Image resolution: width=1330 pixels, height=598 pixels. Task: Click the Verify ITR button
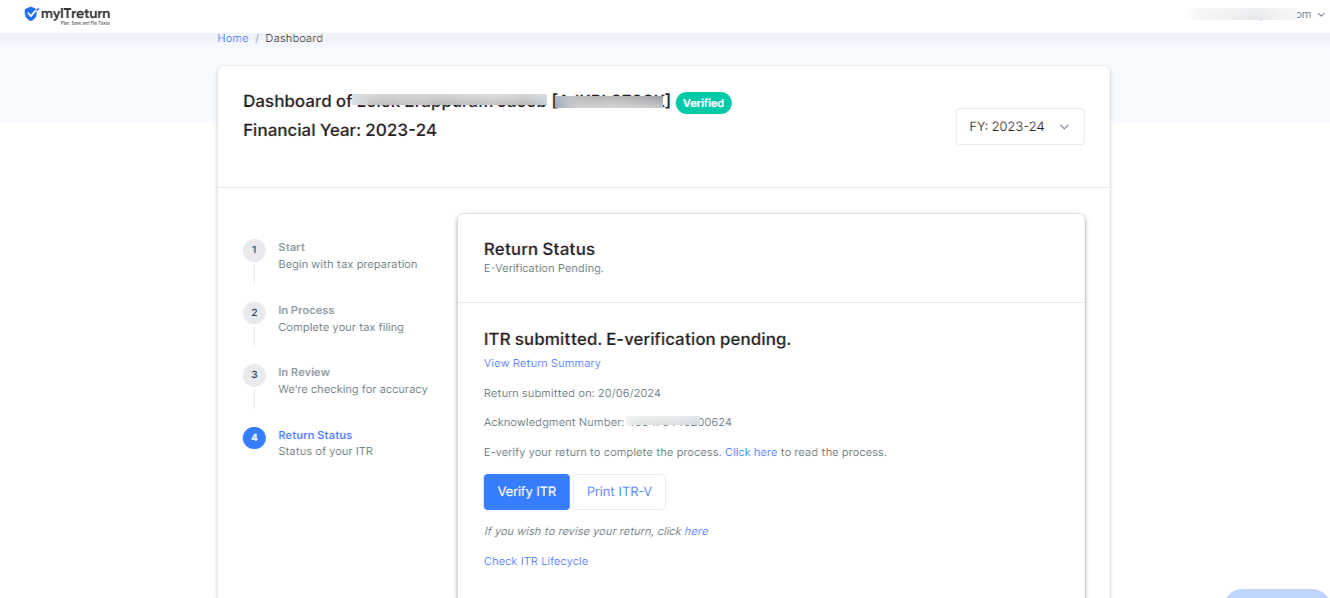click(x=526, y=491)
